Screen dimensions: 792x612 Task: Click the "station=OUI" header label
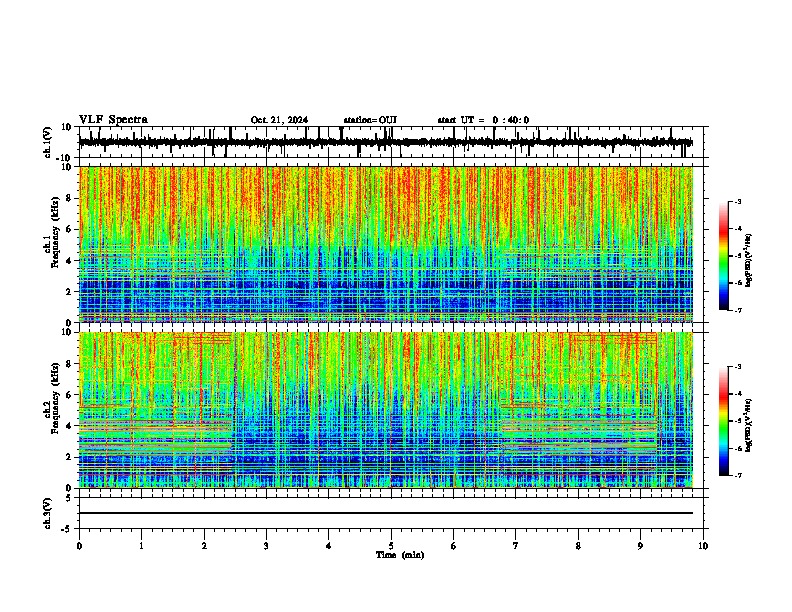click(x=370, y=120)
